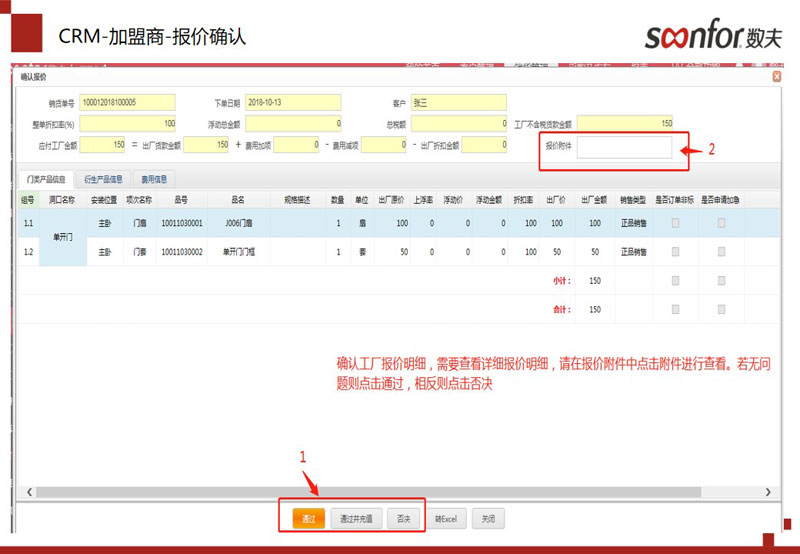Click the 下单日期 date field
This screenshot has height=554, width=800.
(x=292, y=102)
